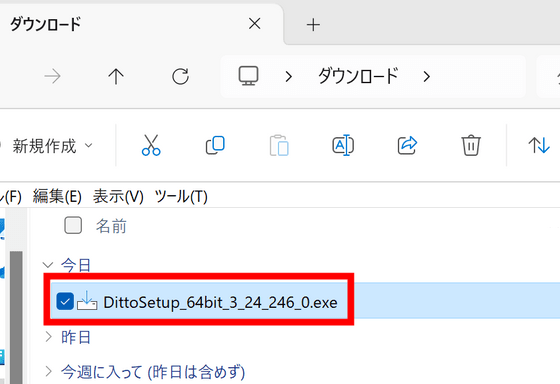Close the ダウンロード tab

coord(255,24)
